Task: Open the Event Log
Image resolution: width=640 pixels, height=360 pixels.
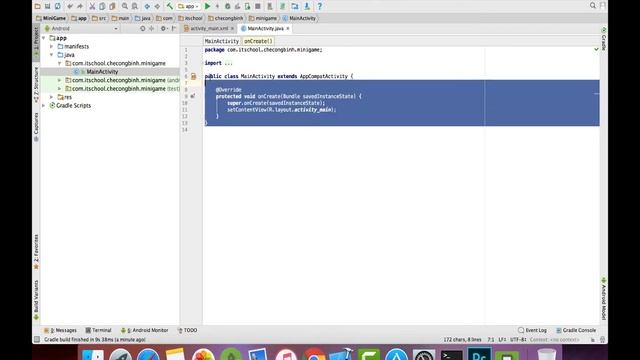Action: coord(532,330)
